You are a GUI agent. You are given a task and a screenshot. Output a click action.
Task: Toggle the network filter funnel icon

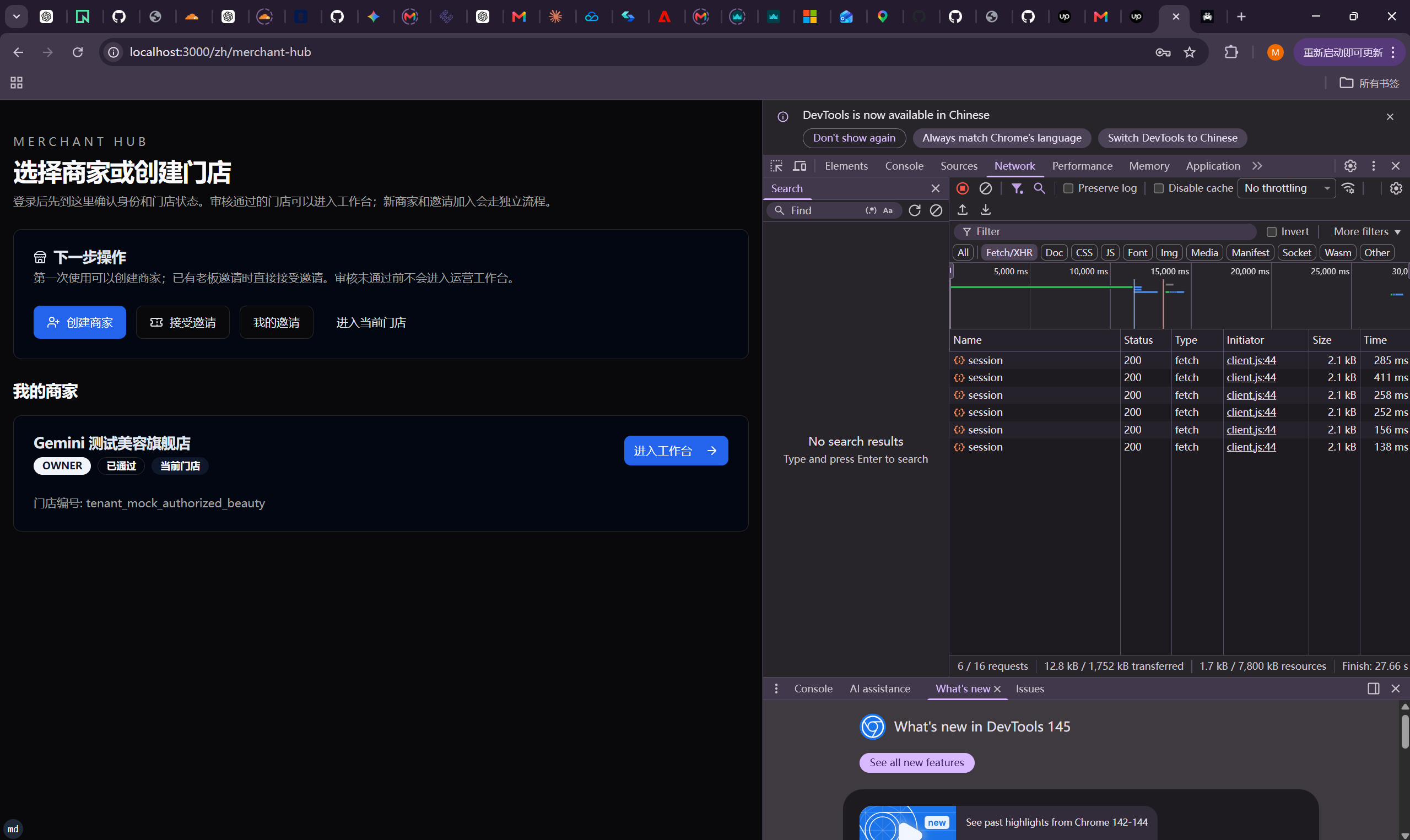(1017, 188)
